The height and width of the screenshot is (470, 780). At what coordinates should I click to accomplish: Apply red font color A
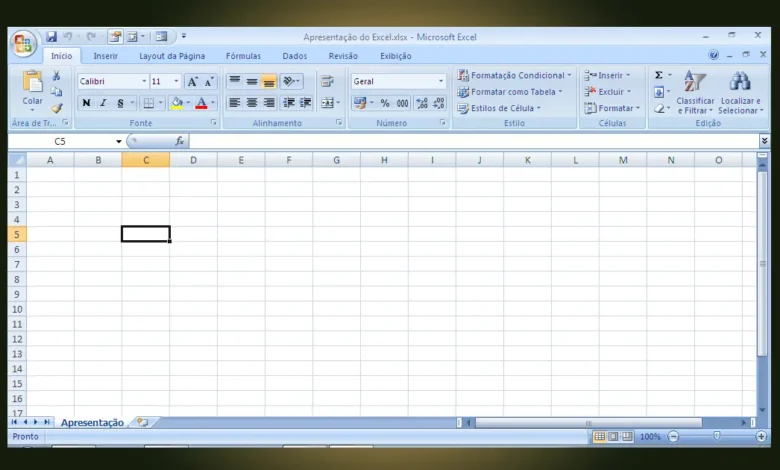[x=201, y=103]
